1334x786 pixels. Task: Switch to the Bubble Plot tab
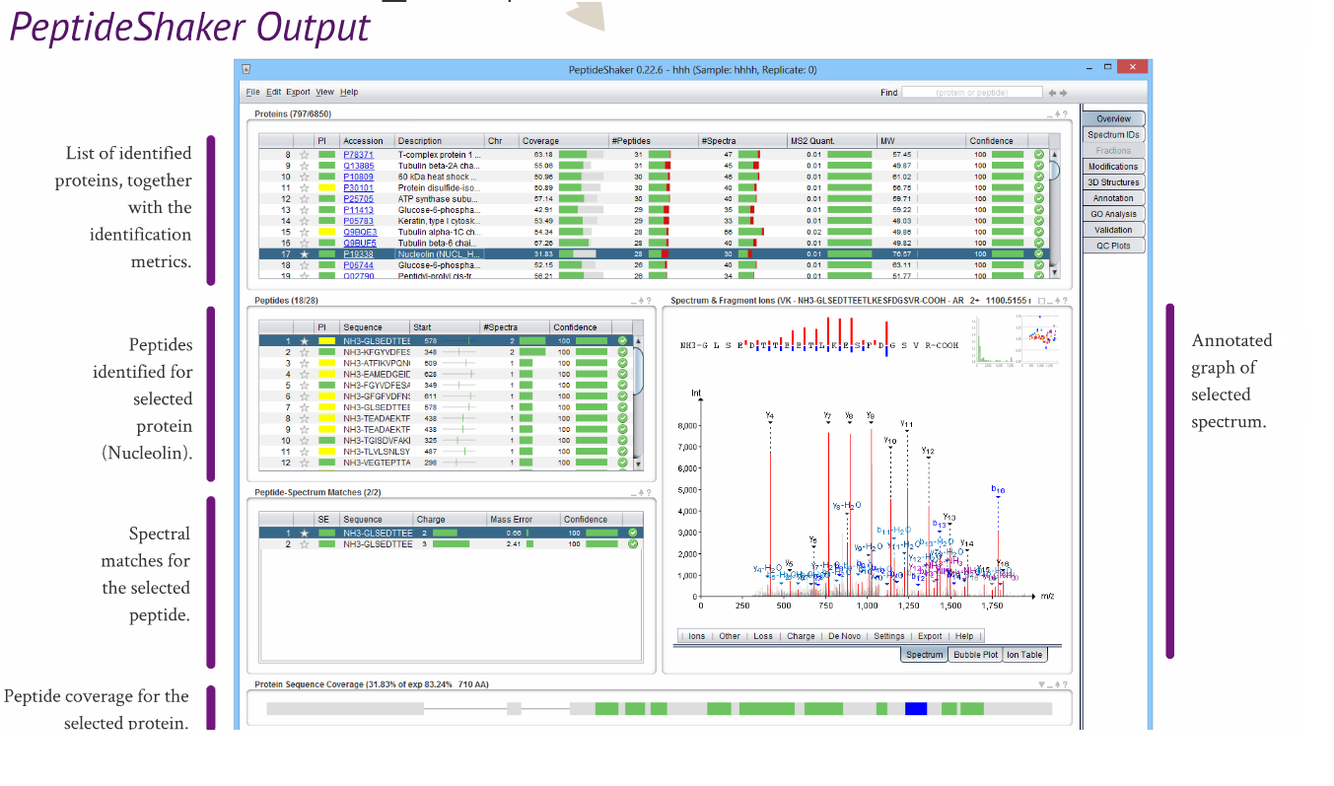pos(975,655)
